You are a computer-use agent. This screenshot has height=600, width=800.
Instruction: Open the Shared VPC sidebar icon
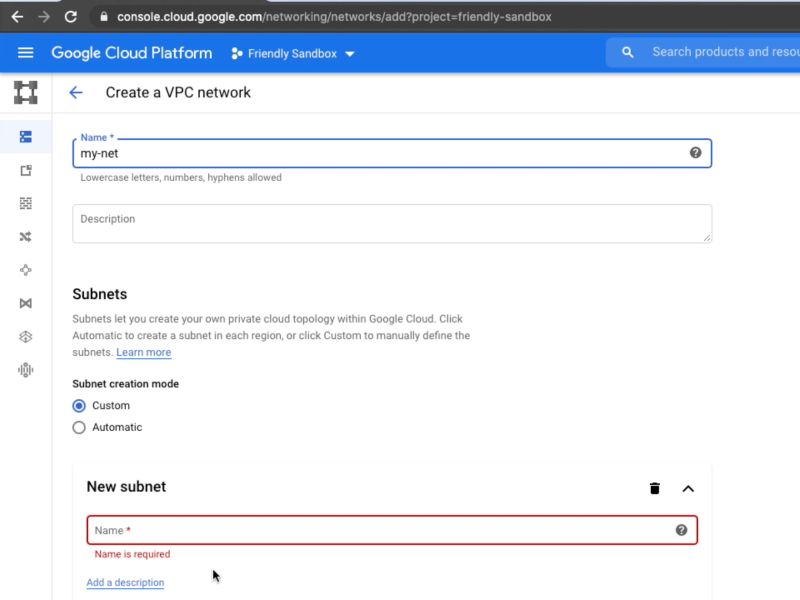point(26,304)
